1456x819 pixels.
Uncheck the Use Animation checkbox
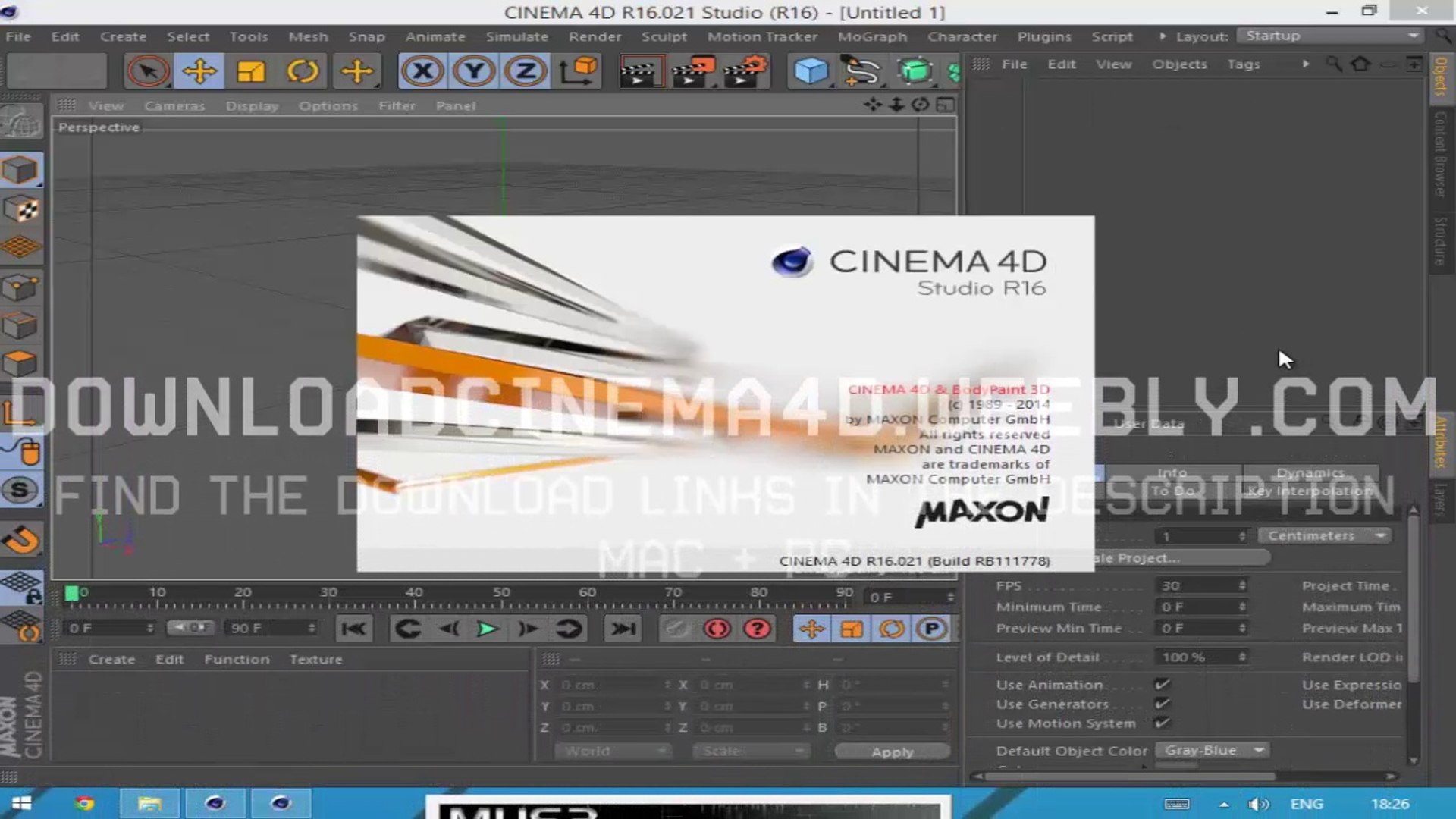pyautogui.click(x=1162, y=684)
